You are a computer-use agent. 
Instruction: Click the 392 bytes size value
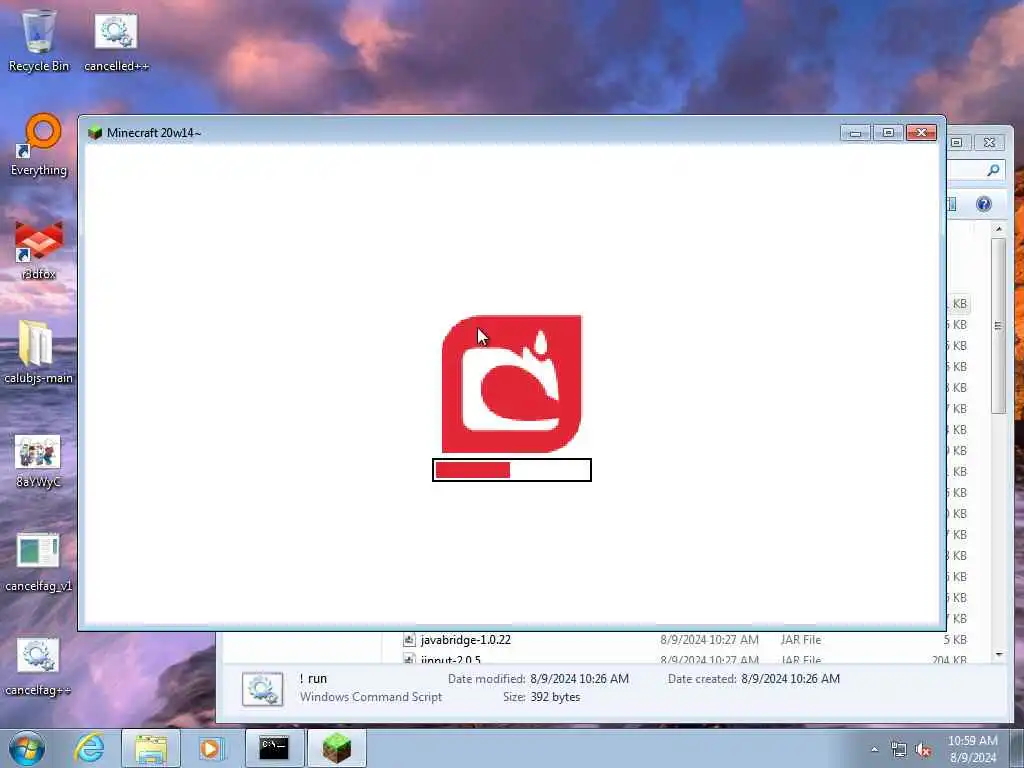pos(555,697)
